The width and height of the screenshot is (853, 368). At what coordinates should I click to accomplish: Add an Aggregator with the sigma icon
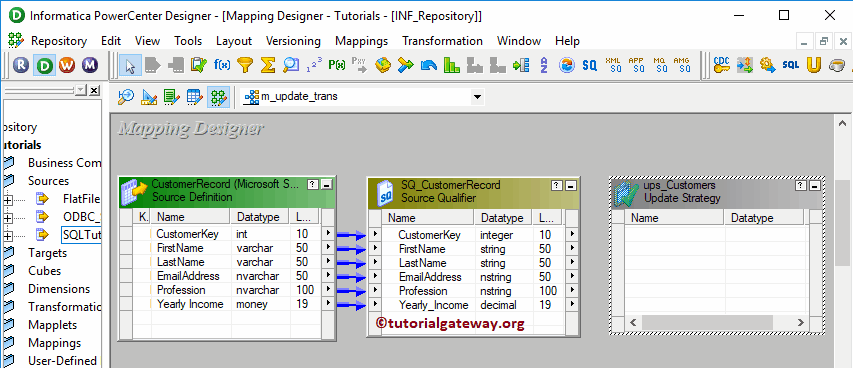pyautogui.click(x=268, y=65)
